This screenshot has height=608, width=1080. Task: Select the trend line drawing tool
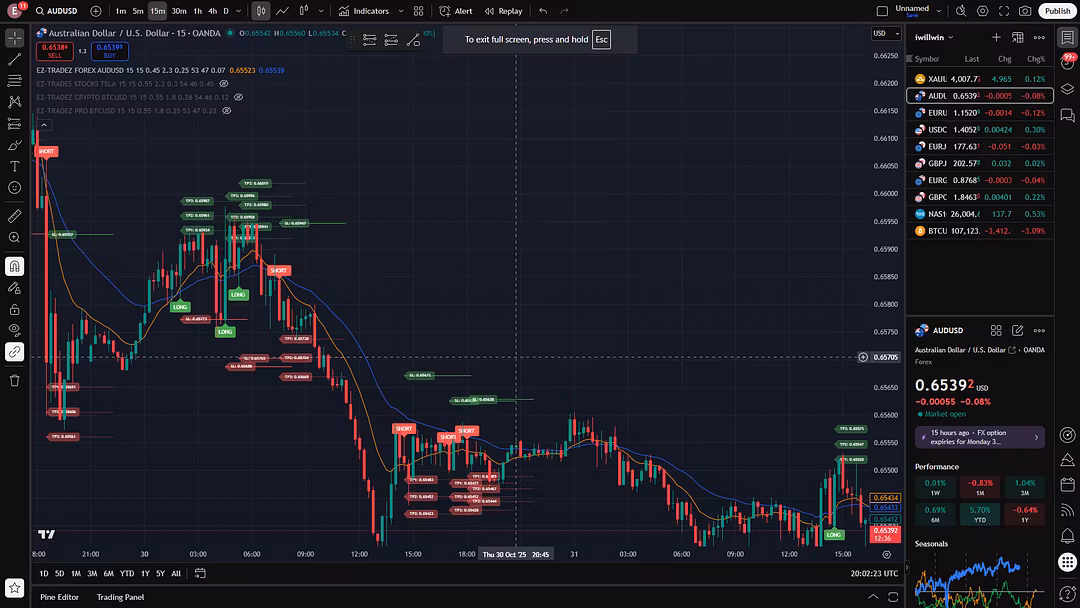(15, 59)
